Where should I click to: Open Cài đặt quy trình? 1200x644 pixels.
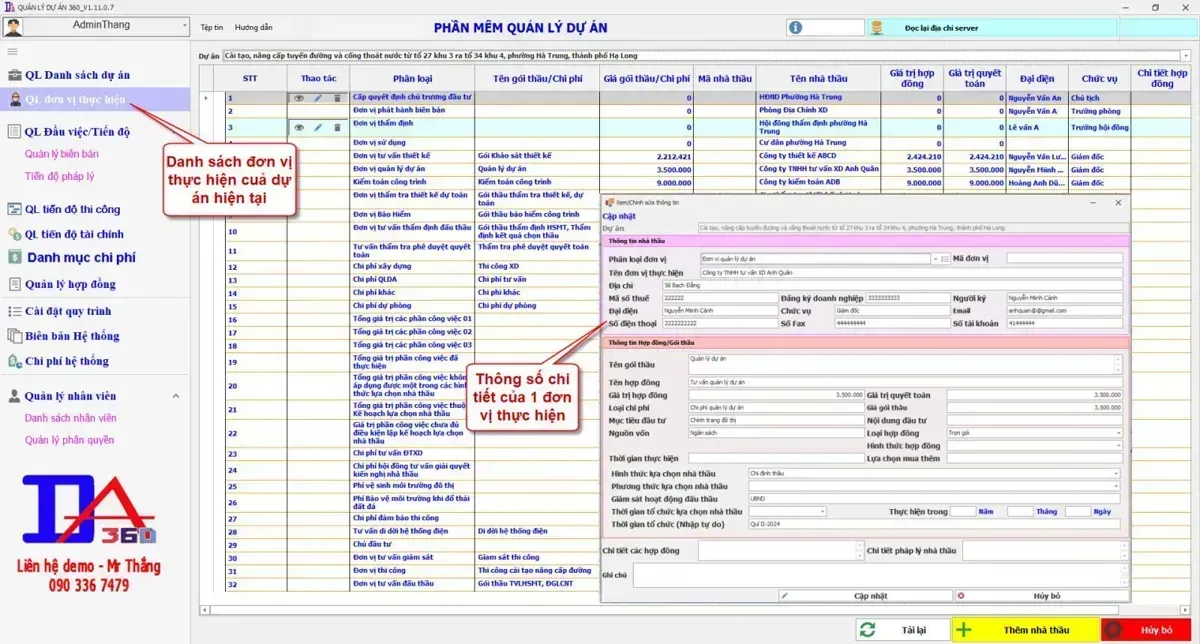[x=68, y=311]
